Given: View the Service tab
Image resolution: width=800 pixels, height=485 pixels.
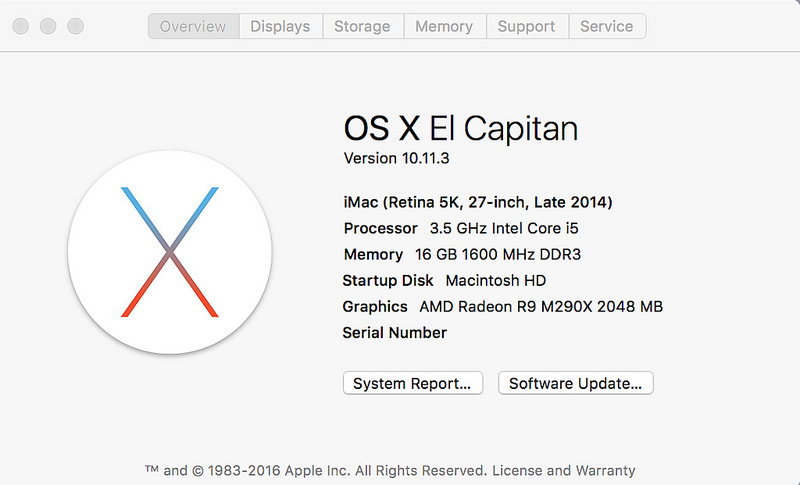Looking at the screenshot, I should (x=607, y=27).
